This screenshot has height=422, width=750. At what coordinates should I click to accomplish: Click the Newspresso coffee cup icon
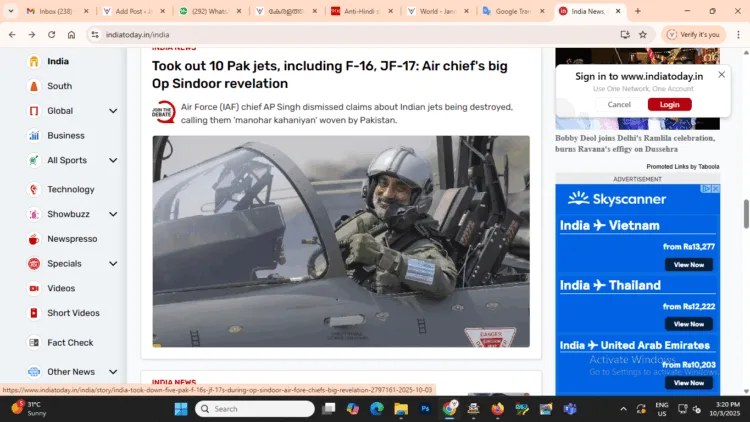tap(34, 240)
